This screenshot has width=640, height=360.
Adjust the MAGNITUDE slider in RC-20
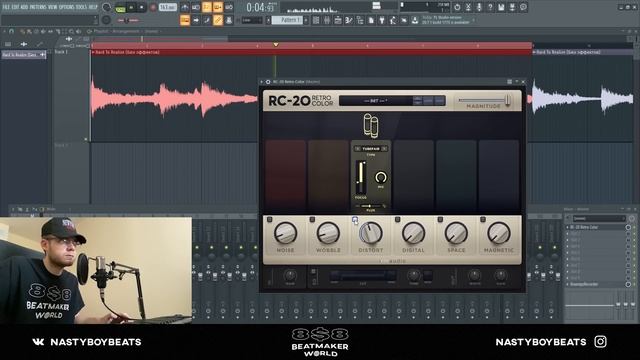pyautogui.click(x=484, y=100)
